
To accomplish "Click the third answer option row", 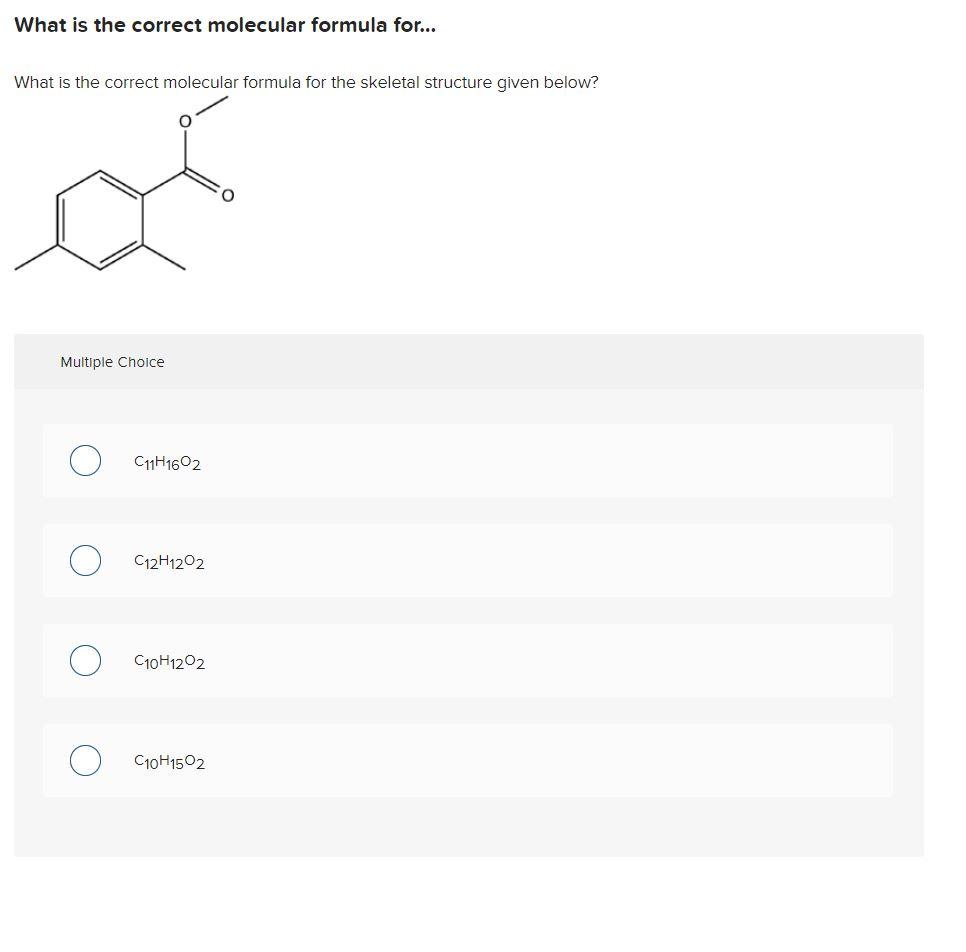I will point(468,661).
